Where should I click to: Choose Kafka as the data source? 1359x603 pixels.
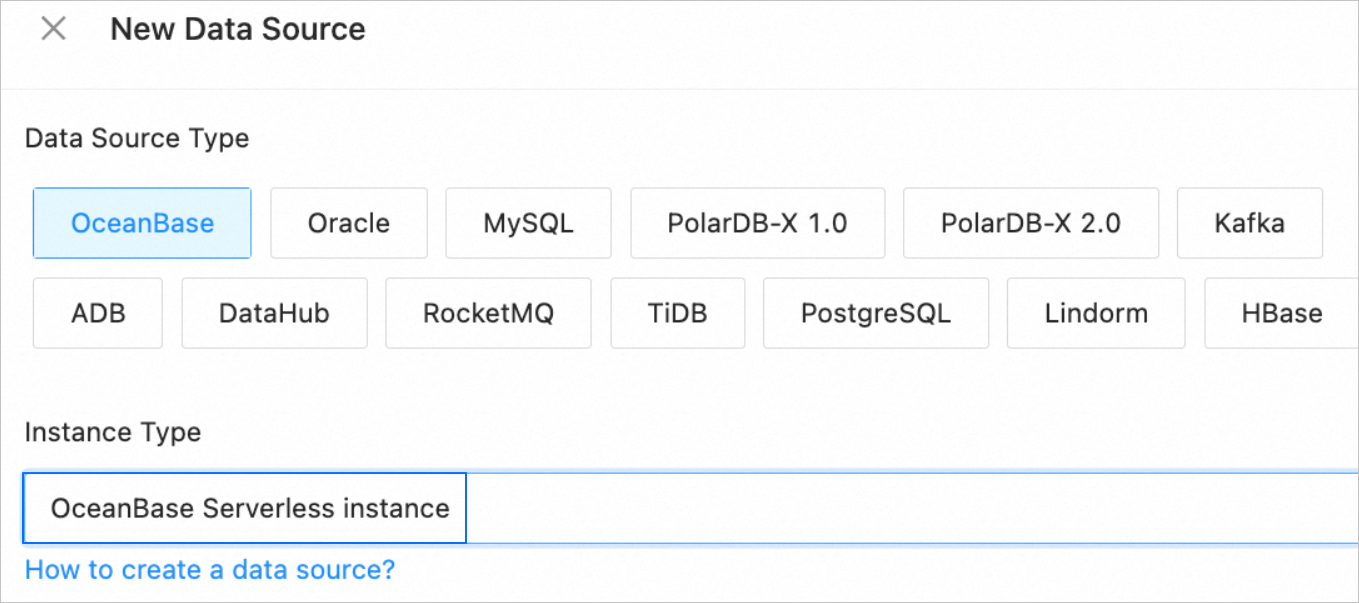click(x=1249, y=223)
